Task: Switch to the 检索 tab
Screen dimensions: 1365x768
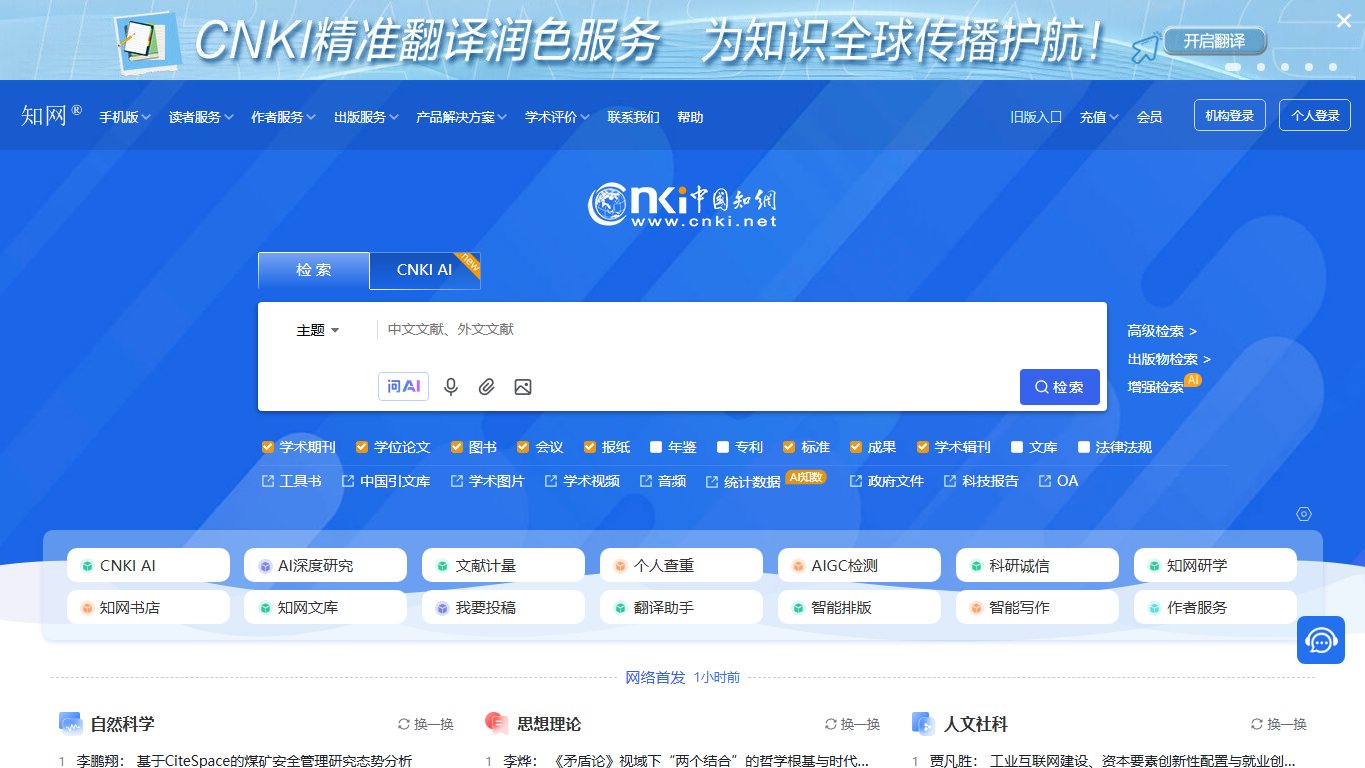Action: coord(314,270)
